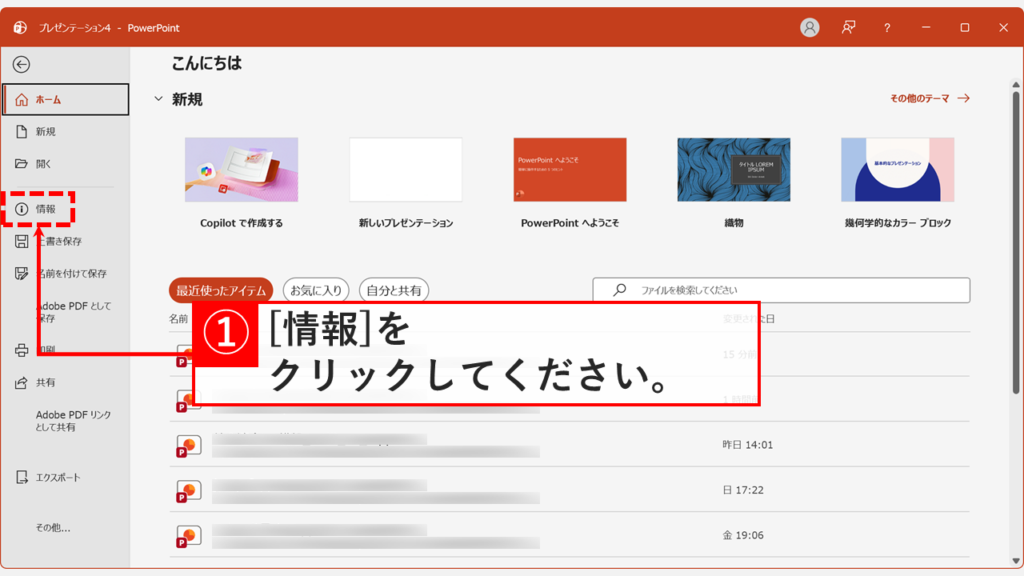The width and height of the screenshot is (1024, 576).
Task: Click the 名前を付けて保存 save-as icon
Action: click(22, 273)
